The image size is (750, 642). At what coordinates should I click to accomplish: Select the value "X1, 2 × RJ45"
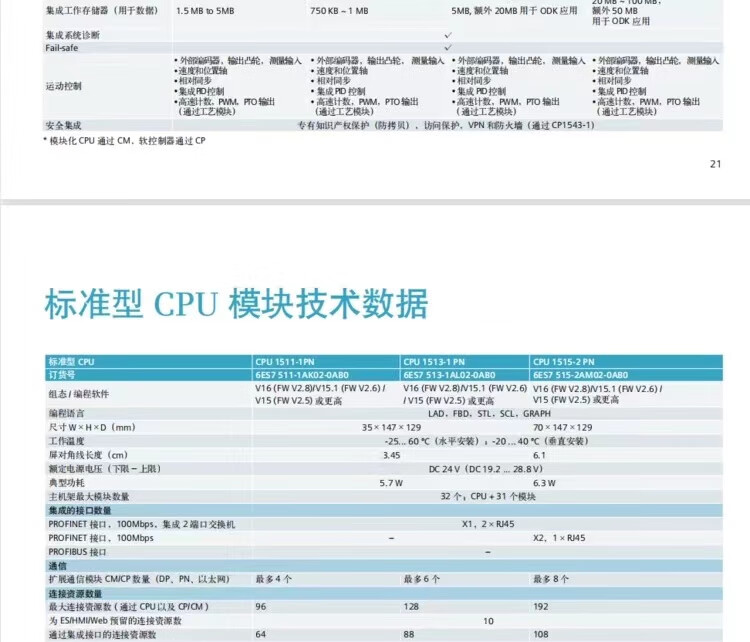point(488,524)
